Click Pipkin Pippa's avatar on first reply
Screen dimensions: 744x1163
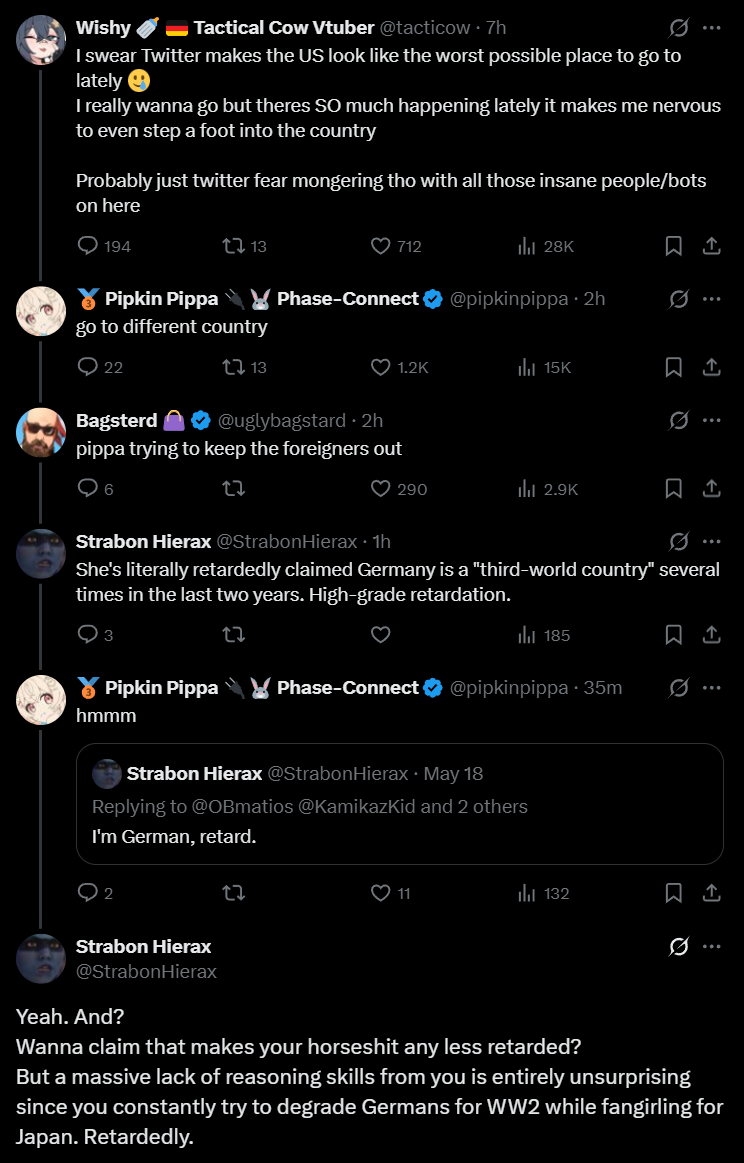[41, 311]
